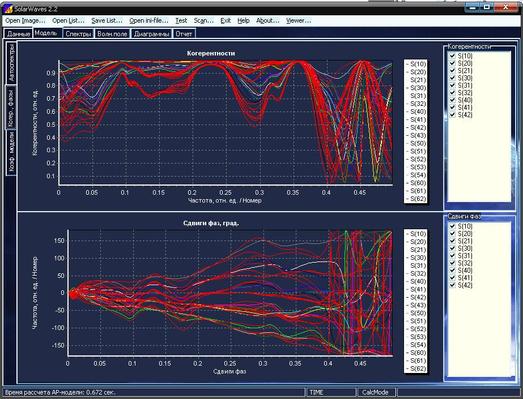Screen dimensions: 523x399
Task: Close the SolarWaves window
Action: [x=506, y=7]
